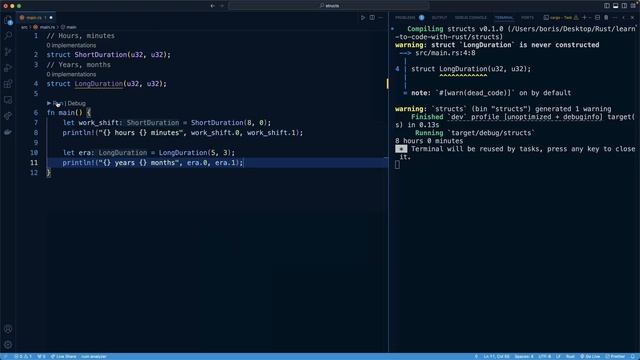Image resolution: width=640 pixels, height=360 pixels.
Task: Open the Source Control view
Action: tap(8, 52)
